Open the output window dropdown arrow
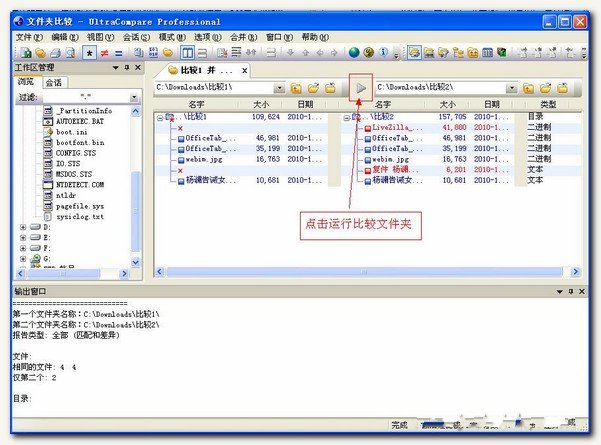601x445 pixels. point(559,292)
